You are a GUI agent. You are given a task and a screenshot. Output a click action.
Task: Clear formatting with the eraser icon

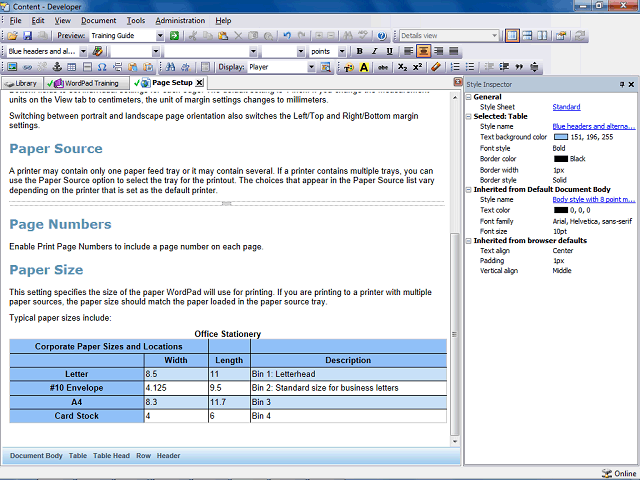pyautogui.click(x=436, y=67)
